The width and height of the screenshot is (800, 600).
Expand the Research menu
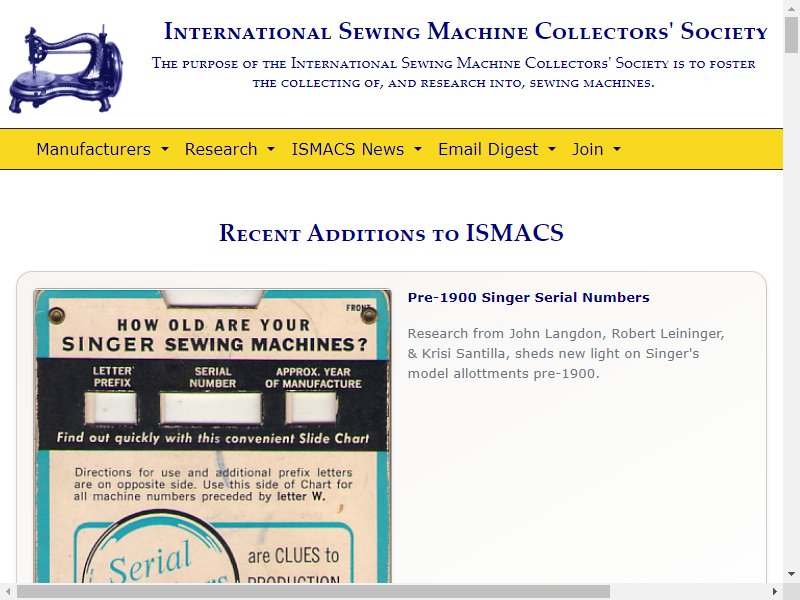click(x=230, y=149)
